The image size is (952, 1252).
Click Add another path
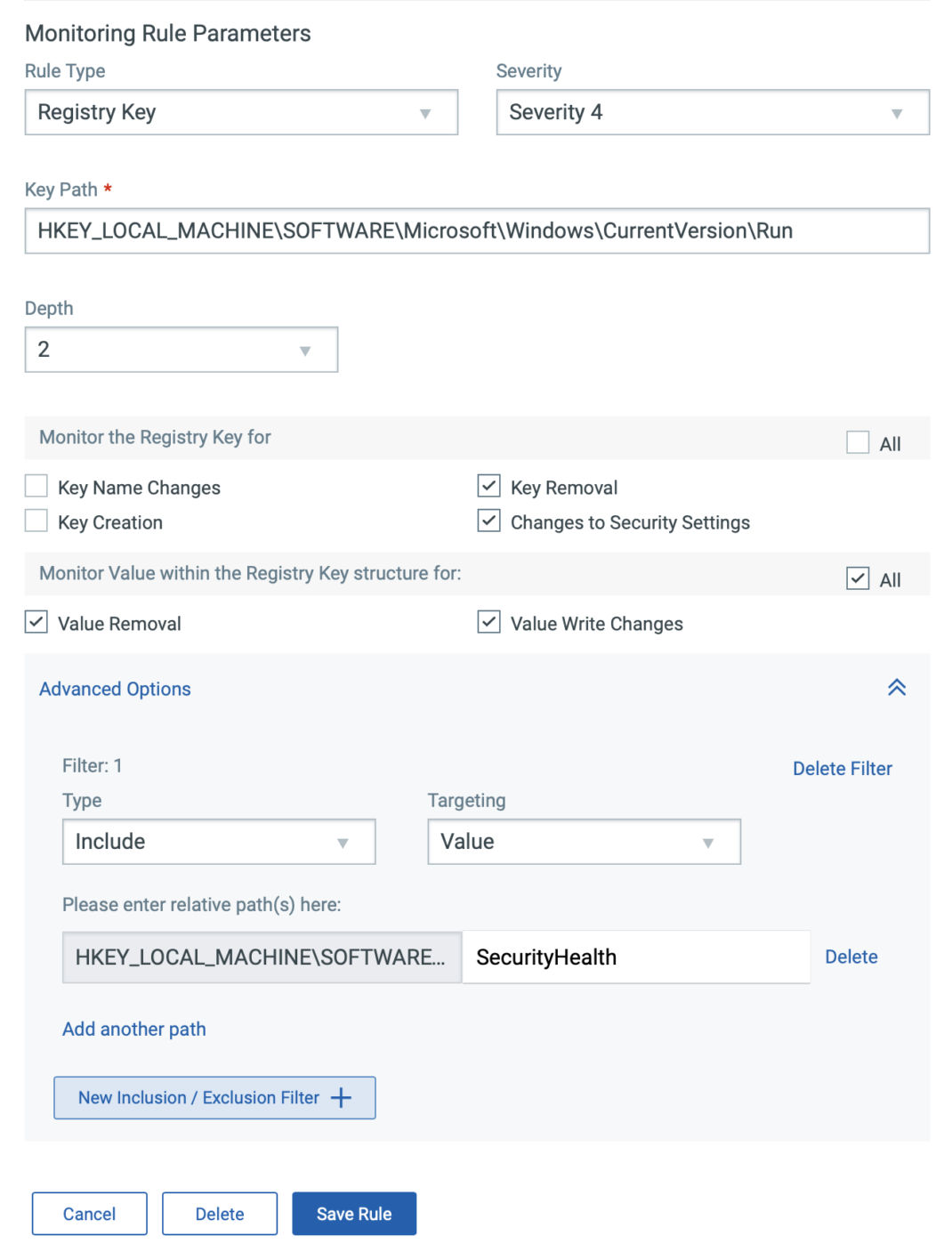coord(133,1029)
